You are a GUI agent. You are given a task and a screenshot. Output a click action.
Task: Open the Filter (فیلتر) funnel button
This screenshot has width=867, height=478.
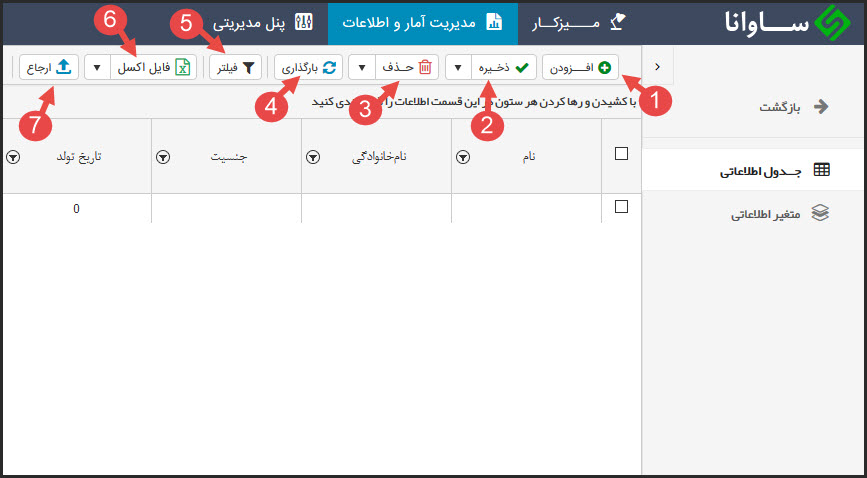point(237,67)
